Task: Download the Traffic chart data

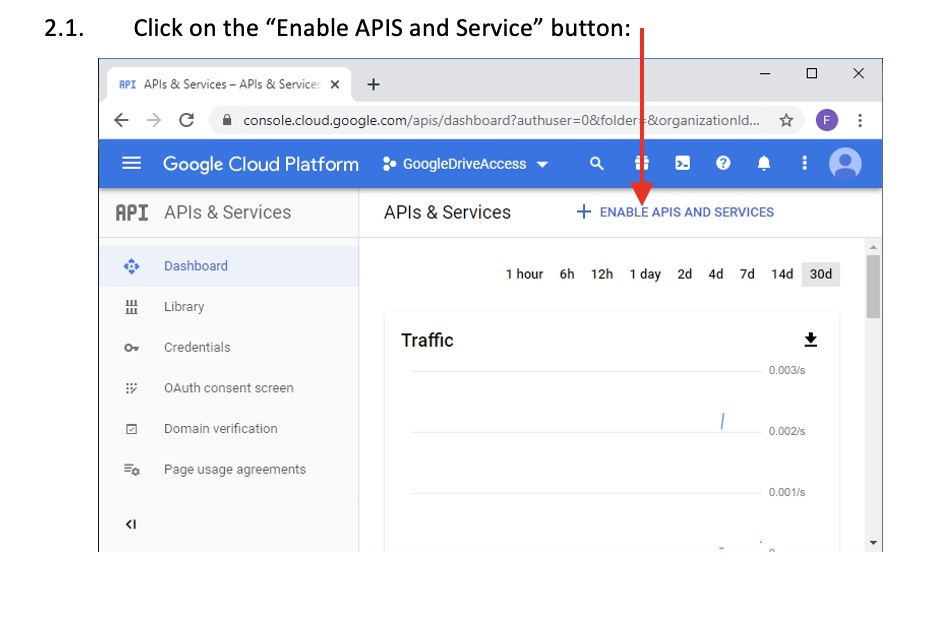Action: [811, 340]
